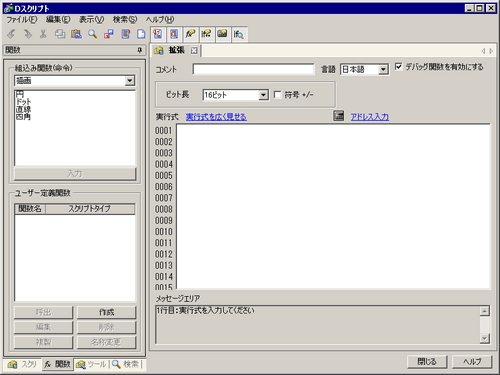Viewport: 500px width, 375px height.
Task: Expand the ビット長 16ビット dropdown
Action: (263, 95)
